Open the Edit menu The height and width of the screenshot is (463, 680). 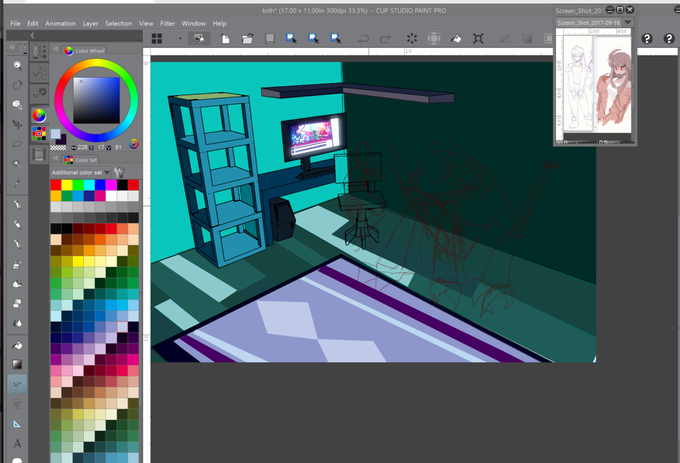click(33, 23)
